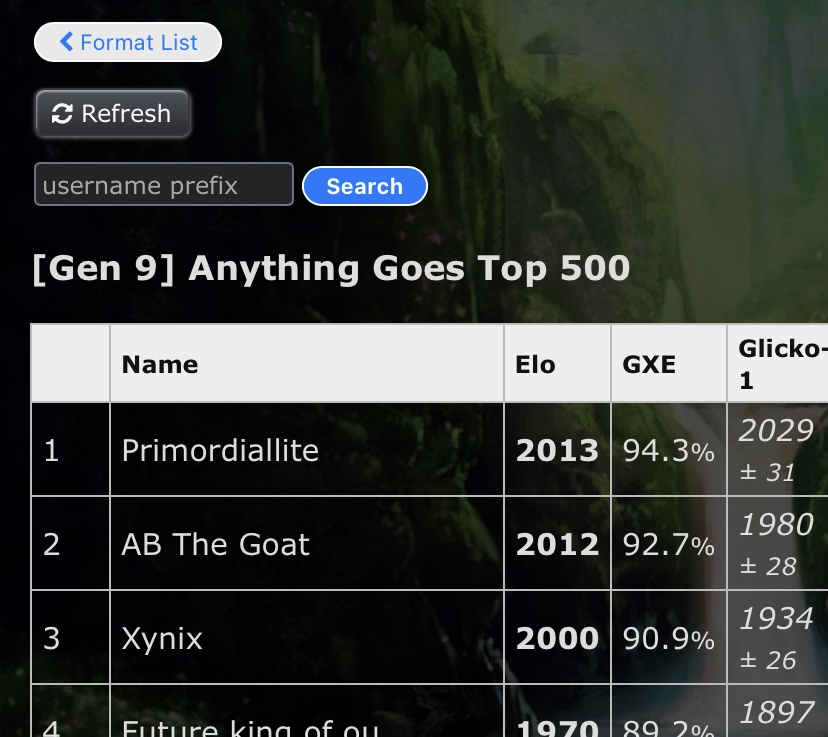Click GXE value 92.7% cell
Screen dimensions: 828x737
click(x=669, y=543)
